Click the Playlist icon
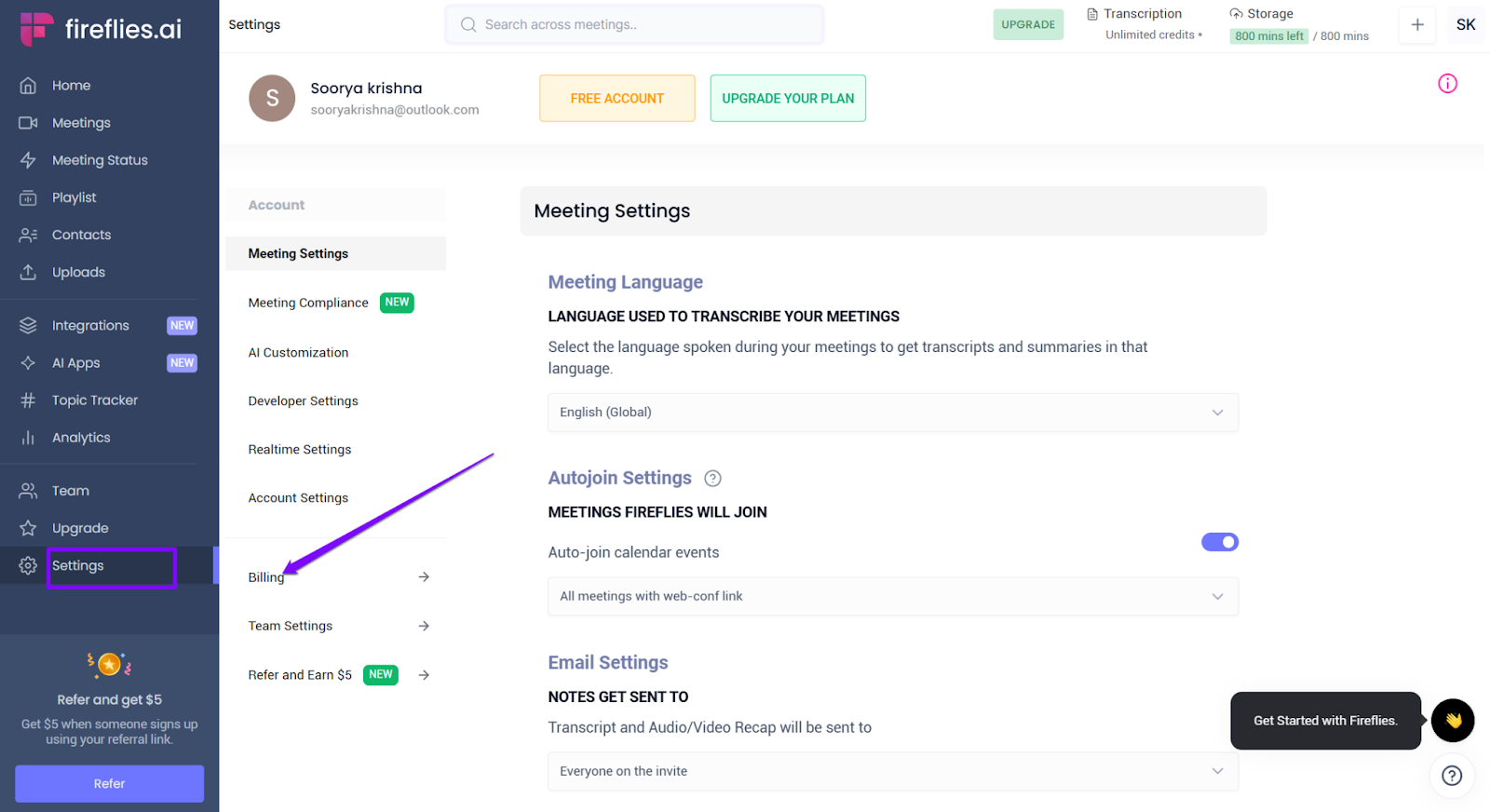 click(28, 197)
